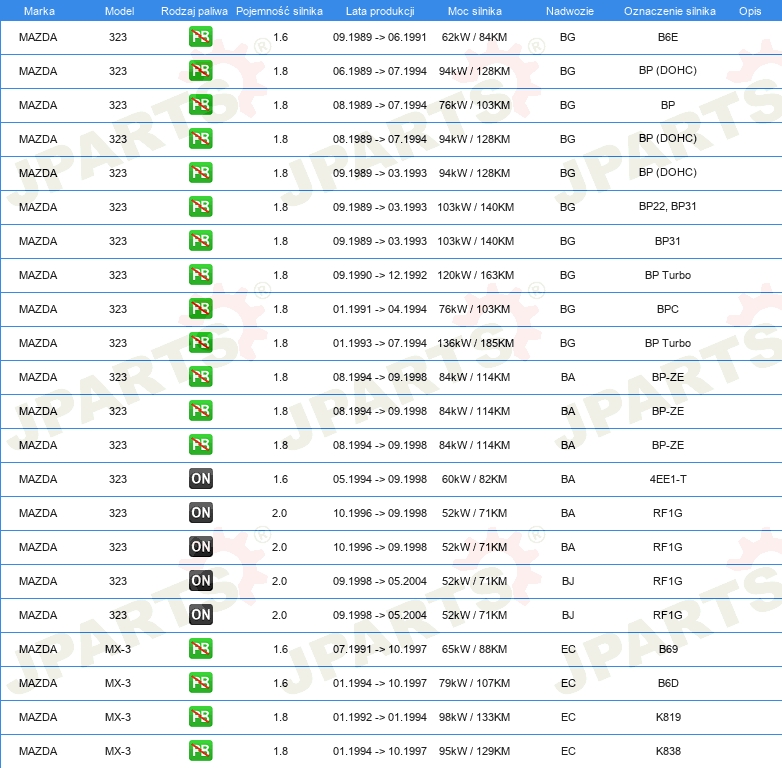Click the date range 06.1989 -> 07.1994
Image resolution: width=782 pixels, height=768 pixels.
(x=380, y=71)
